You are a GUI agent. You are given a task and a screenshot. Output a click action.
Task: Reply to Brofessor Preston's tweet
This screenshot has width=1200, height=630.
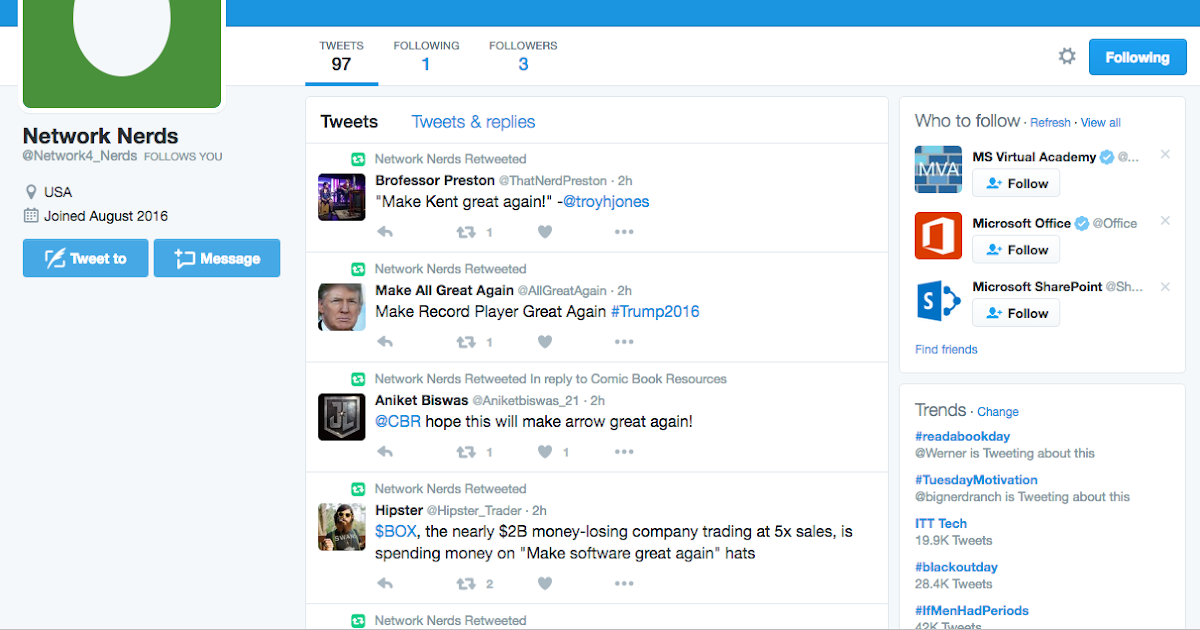click(x=385, y=231)
